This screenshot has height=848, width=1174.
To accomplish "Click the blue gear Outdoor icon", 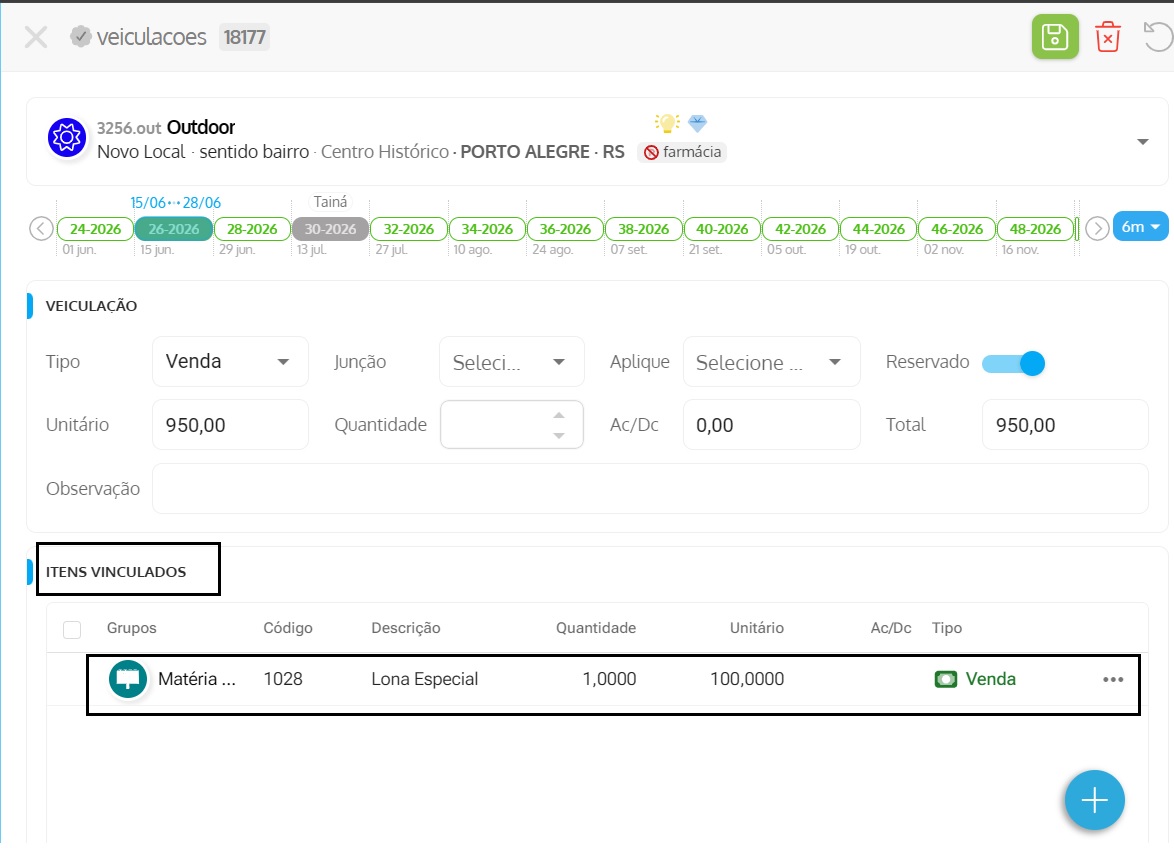I will click(67, 138).
